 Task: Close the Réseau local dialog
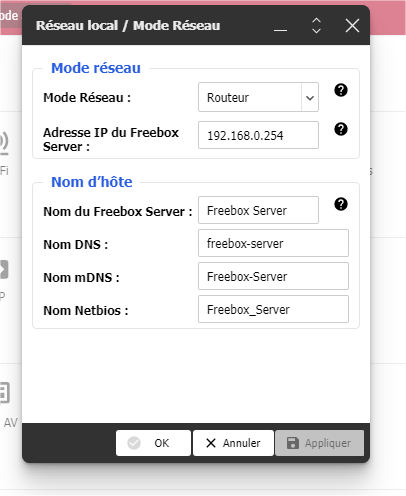352,26
